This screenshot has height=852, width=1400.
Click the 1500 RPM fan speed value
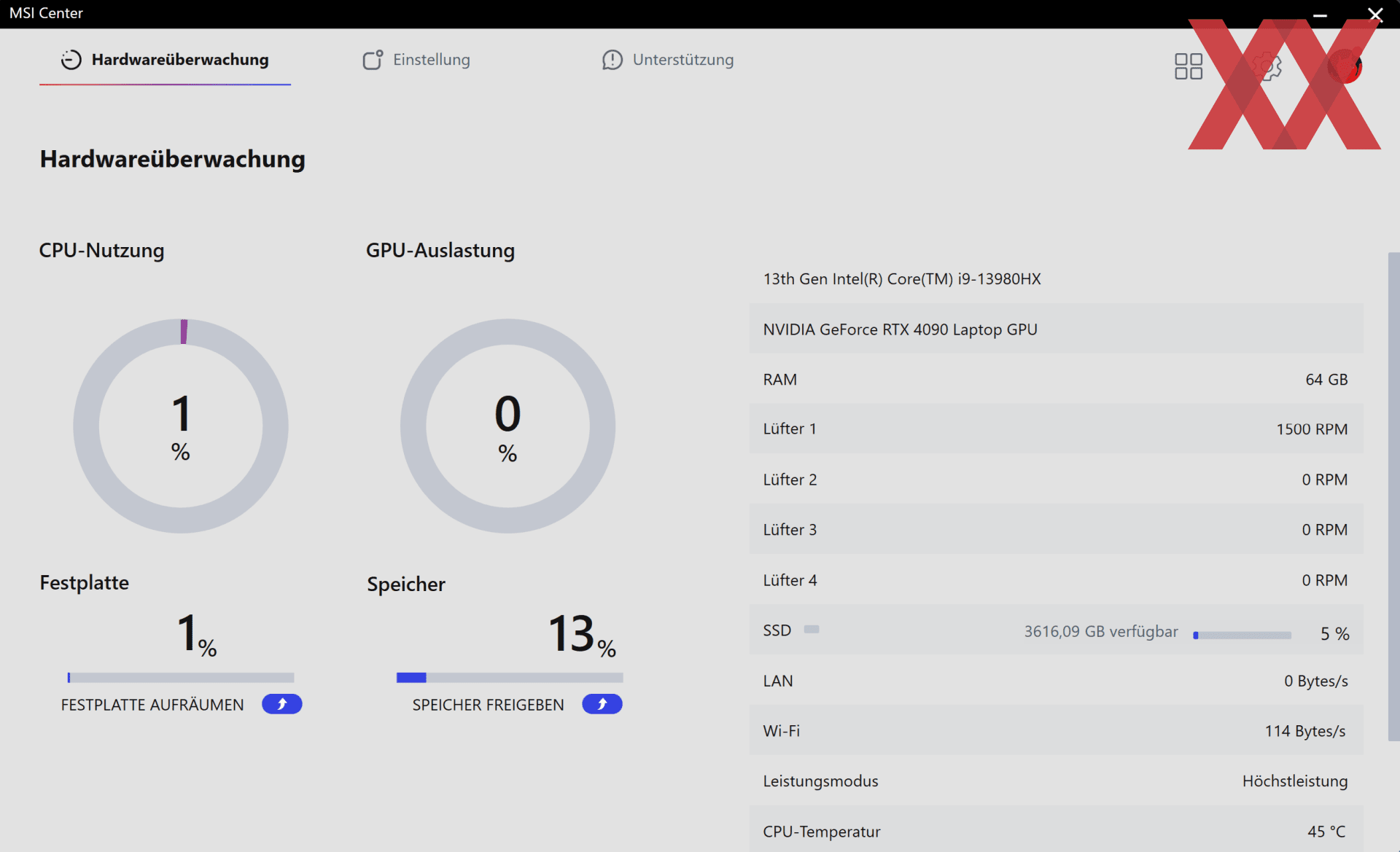[x=1312, y=429]
